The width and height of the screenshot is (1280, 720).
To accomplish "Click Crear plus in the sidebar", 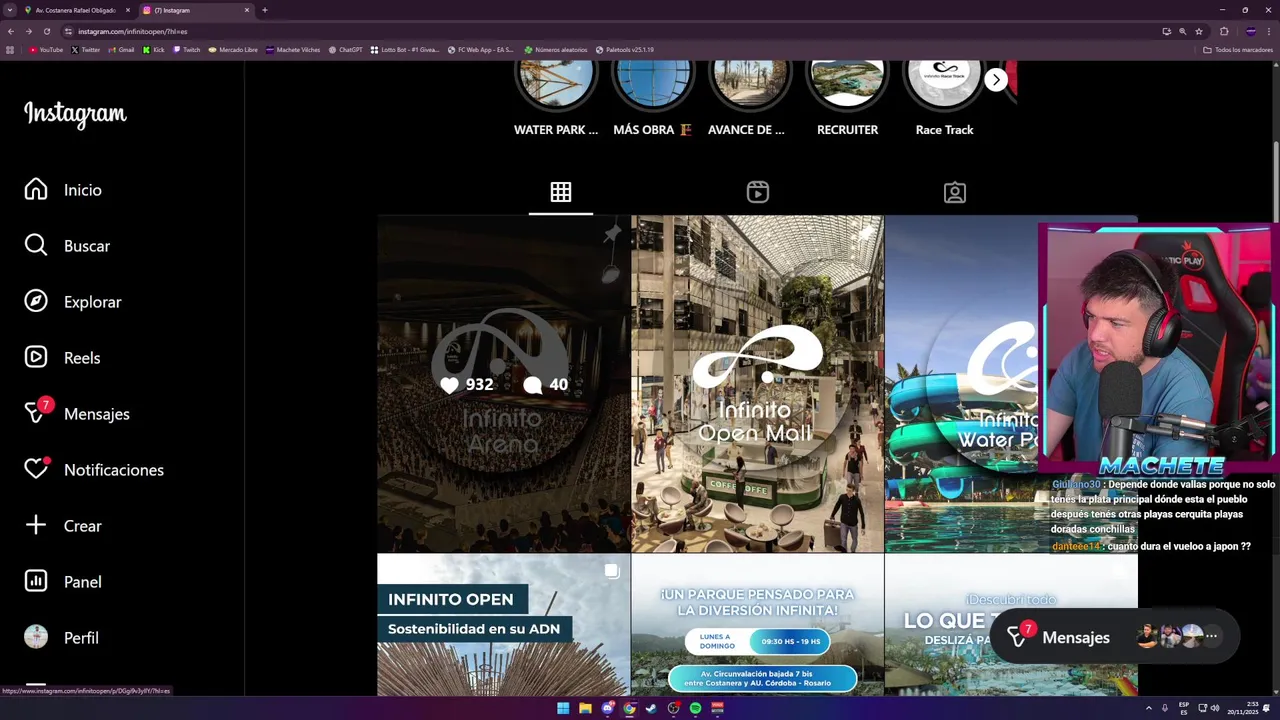I will (63, 526).
